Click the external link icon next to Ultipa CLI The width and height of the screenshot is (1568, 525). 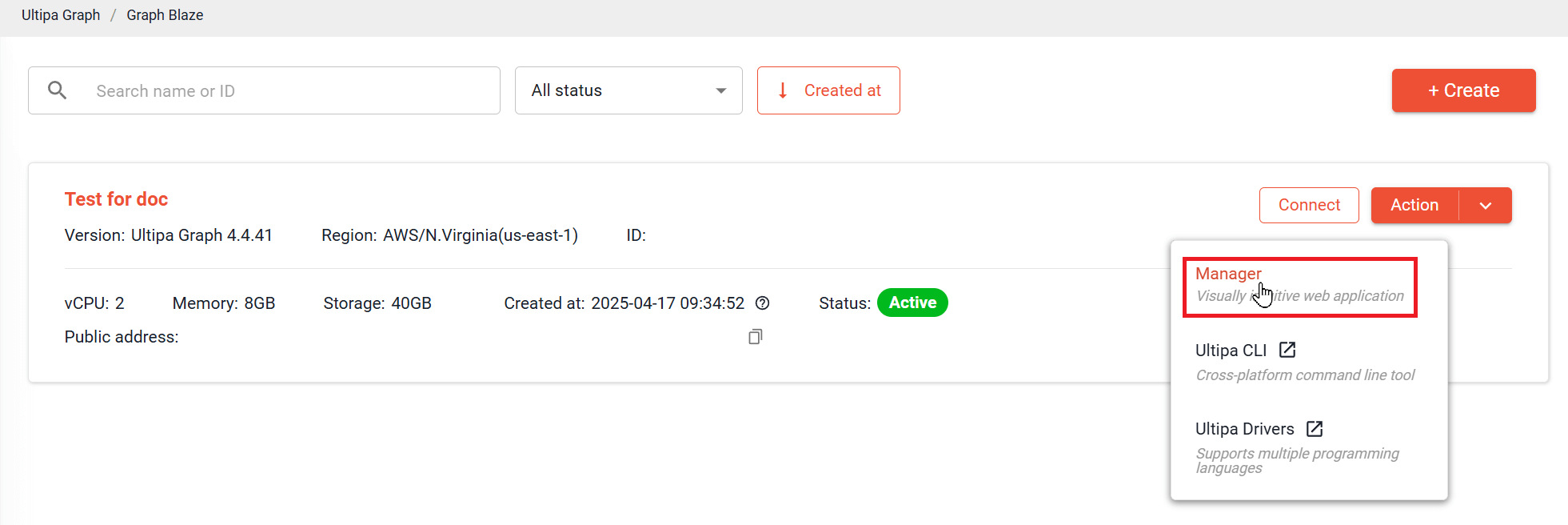1287,350
